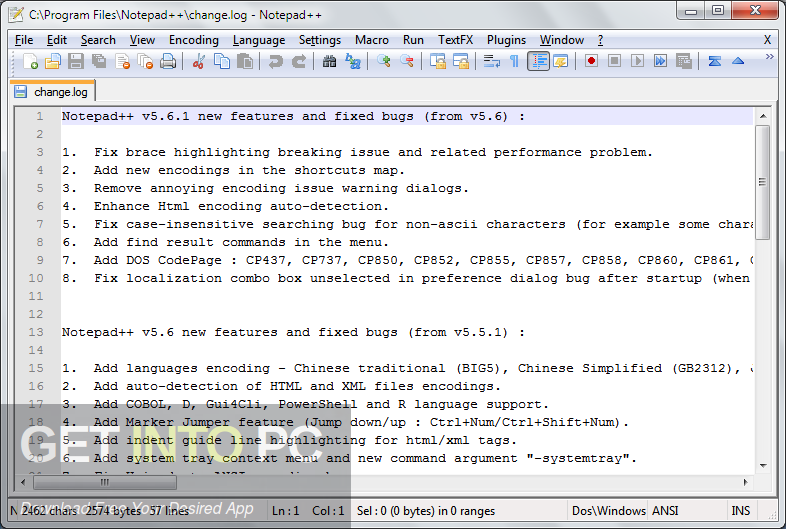Click the blue up-triangle toolbar icon
The image size is (786, 529).
pos(737,61)
